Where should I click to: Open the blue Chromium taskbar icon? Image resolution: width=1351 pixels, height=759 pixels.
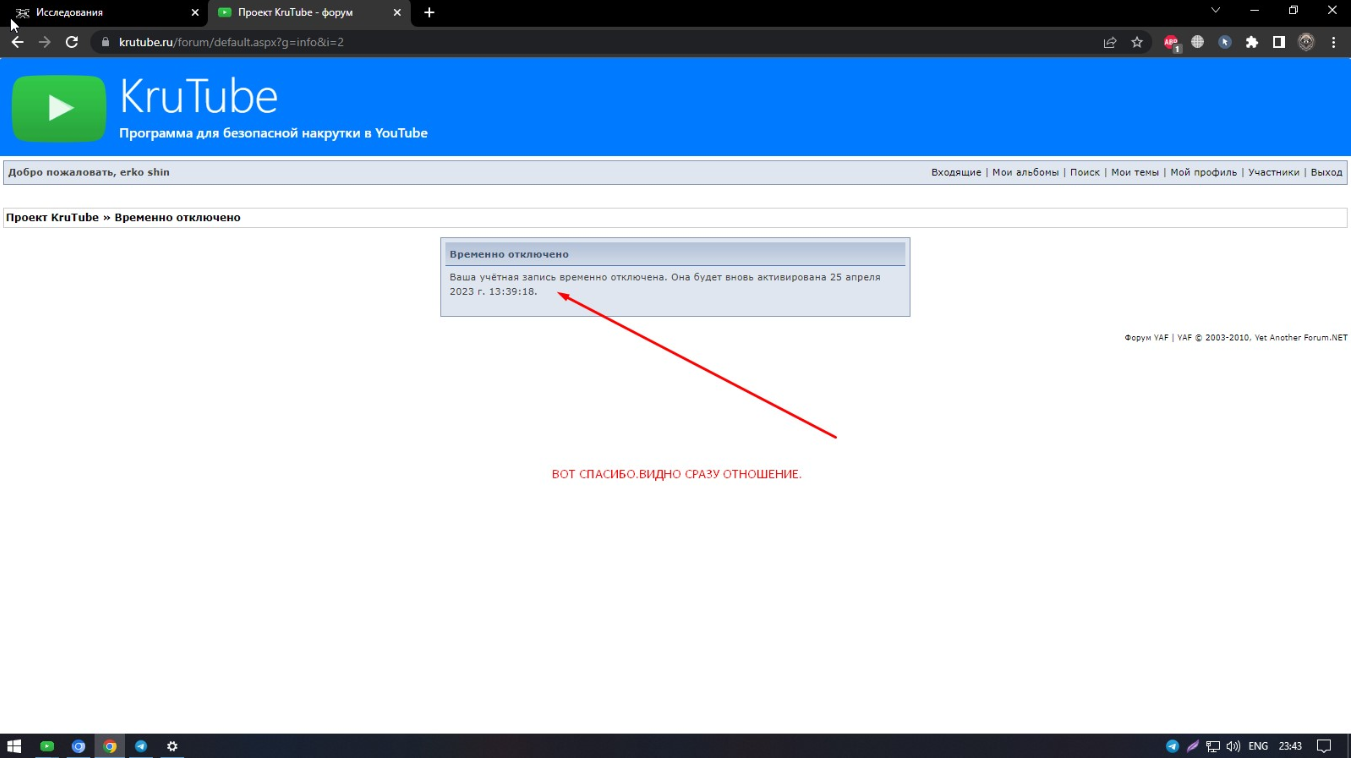(x=78, y=746)
